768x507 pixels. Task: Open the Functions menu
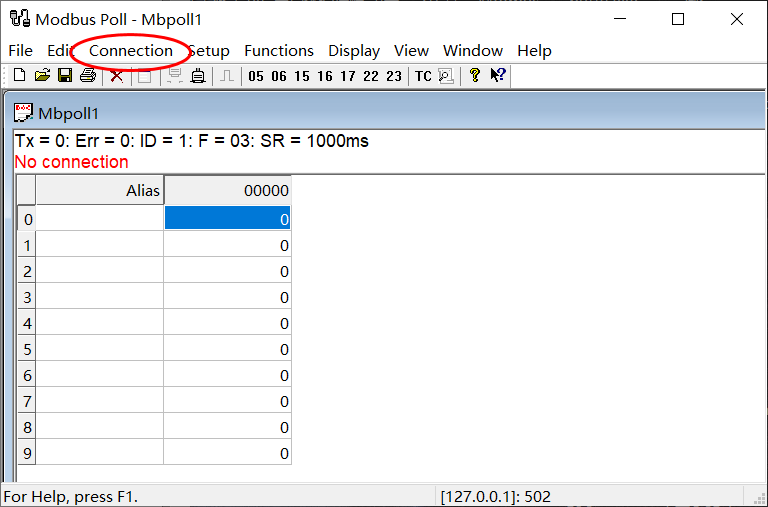[x=279, y=50]
